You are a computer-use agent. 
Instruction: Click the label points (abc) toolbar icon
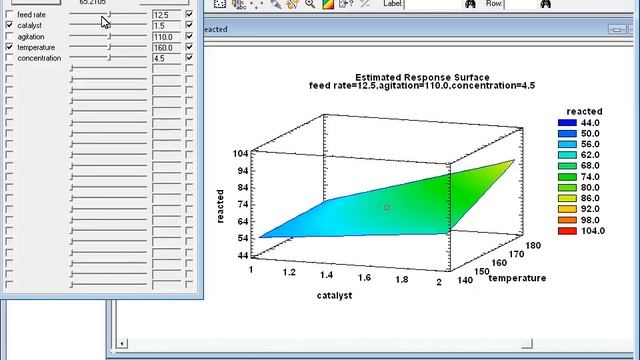[x=238, y=4]
